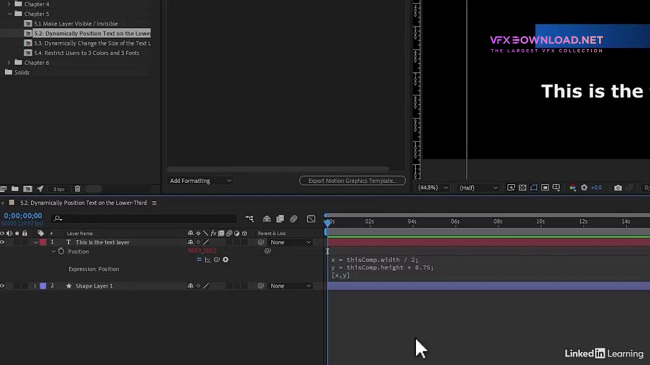Expand the Chapter 6 folder
The width and height of the screenshot is (650, 365).
coord(9,63)
